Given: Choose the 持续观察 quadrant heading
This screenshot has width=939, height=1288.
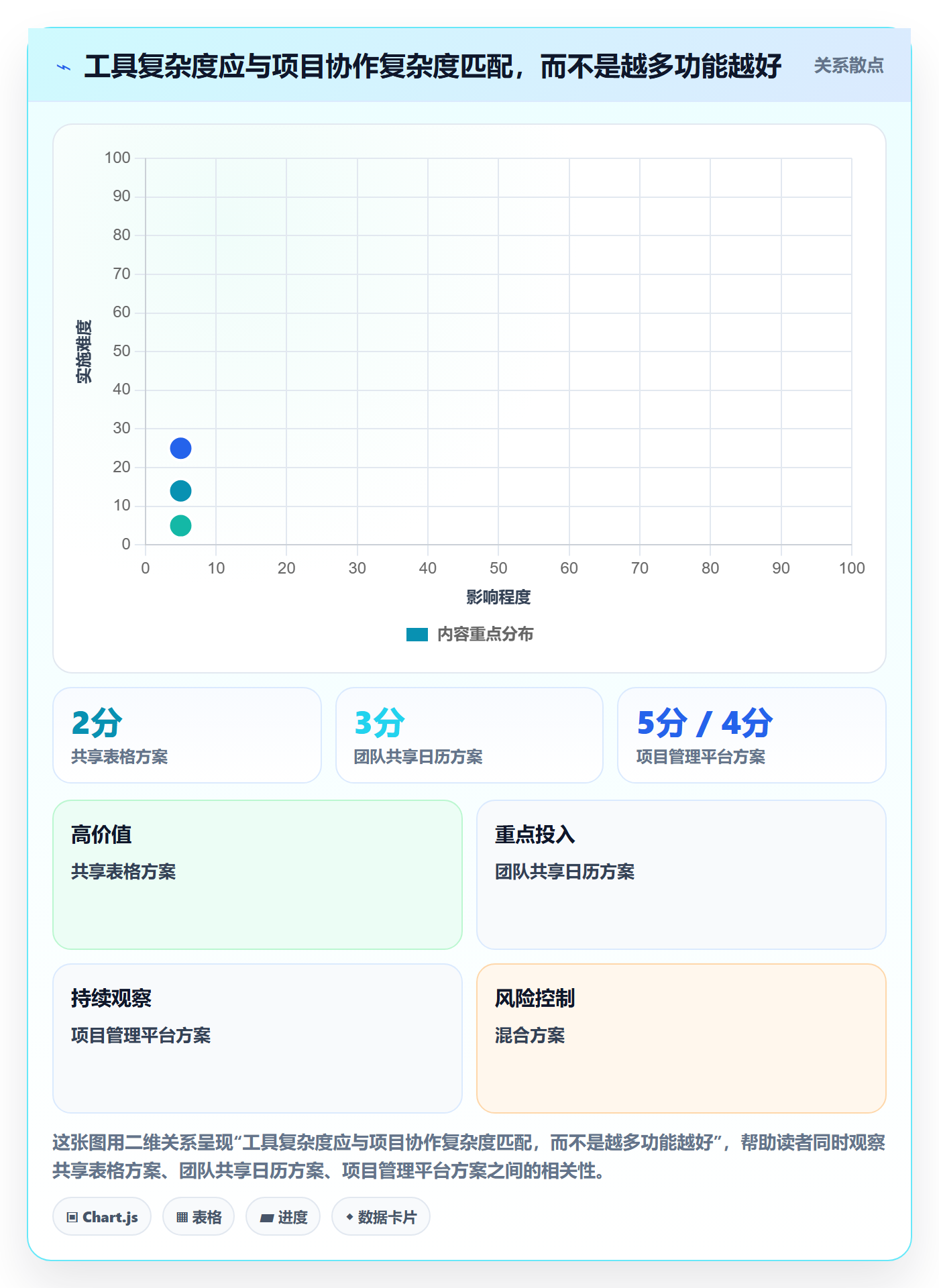Looking at the screenshot, I should (x=111, y=998).
